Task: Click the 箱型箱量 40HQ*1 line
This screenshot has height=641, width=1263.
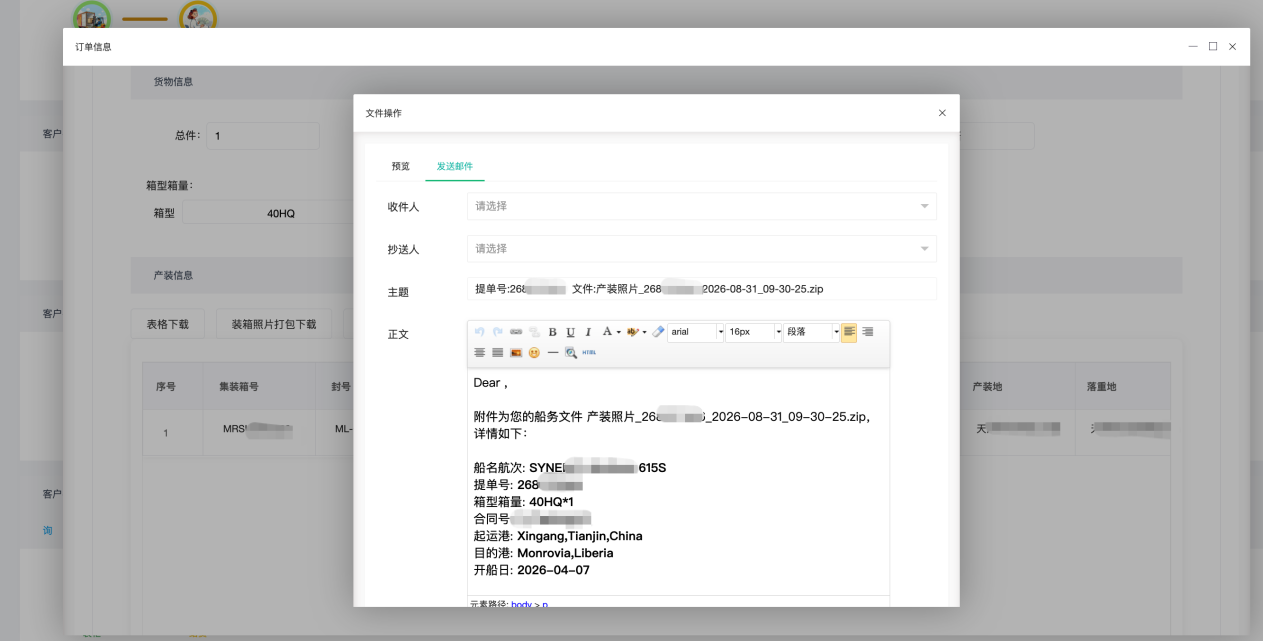Action: click(523, 502)
